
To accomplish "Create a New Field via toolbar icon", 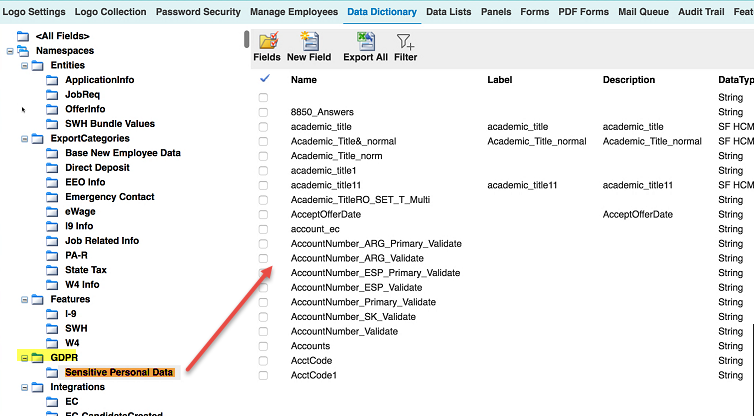I will pos(310,41).
